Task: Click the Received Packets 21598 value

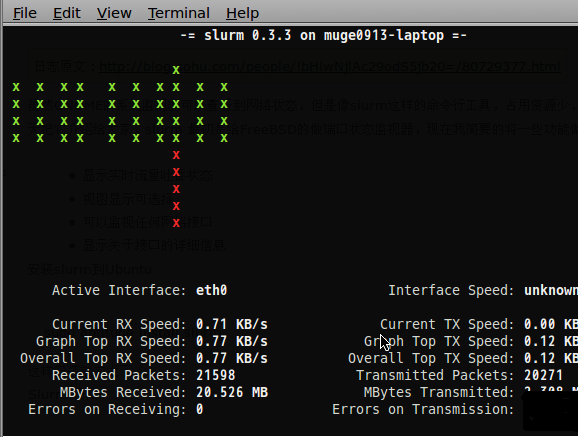Action: 216,375
